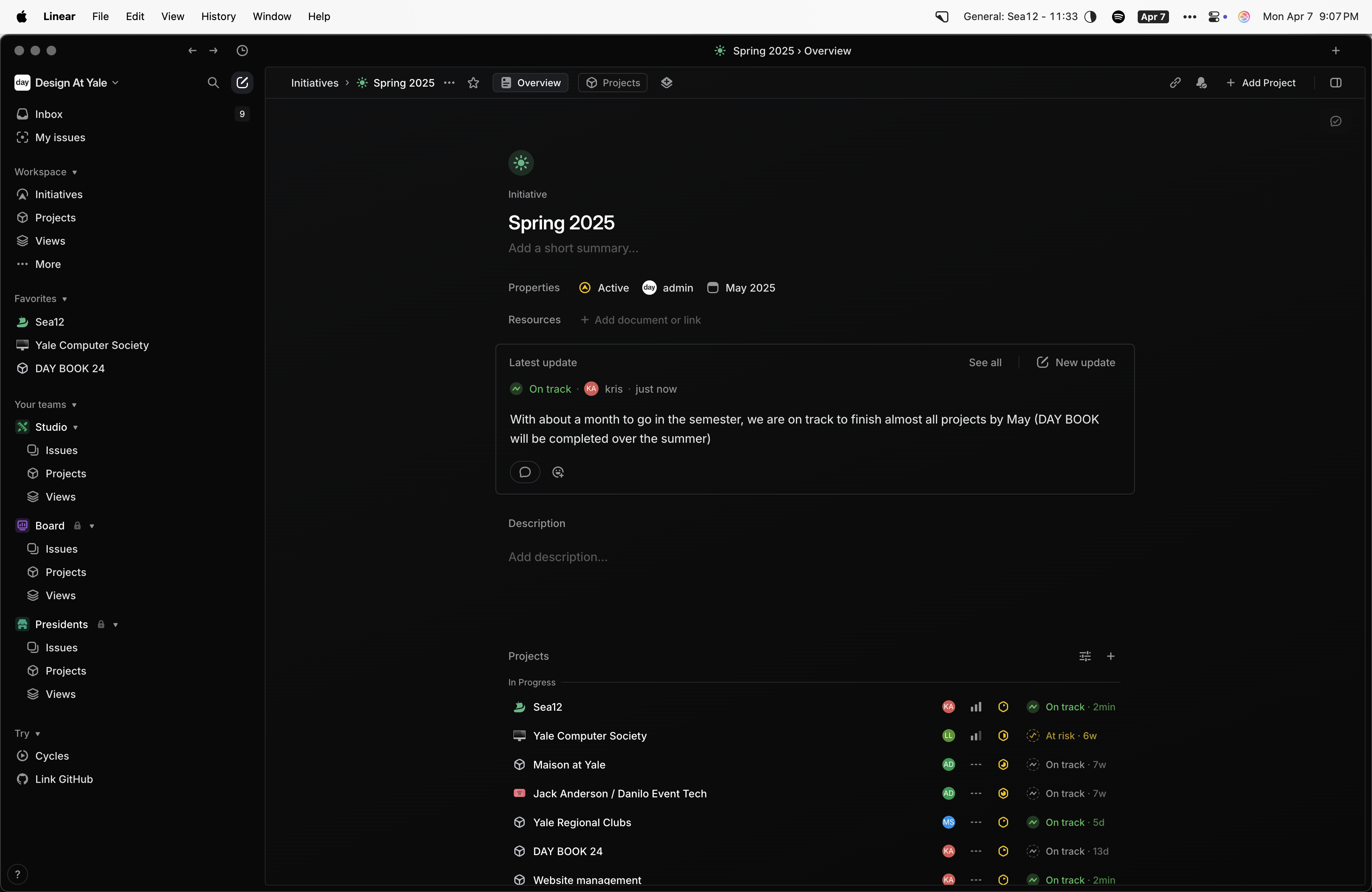Click Add description field
The image size is (1372, 892).
coord(558,557)
